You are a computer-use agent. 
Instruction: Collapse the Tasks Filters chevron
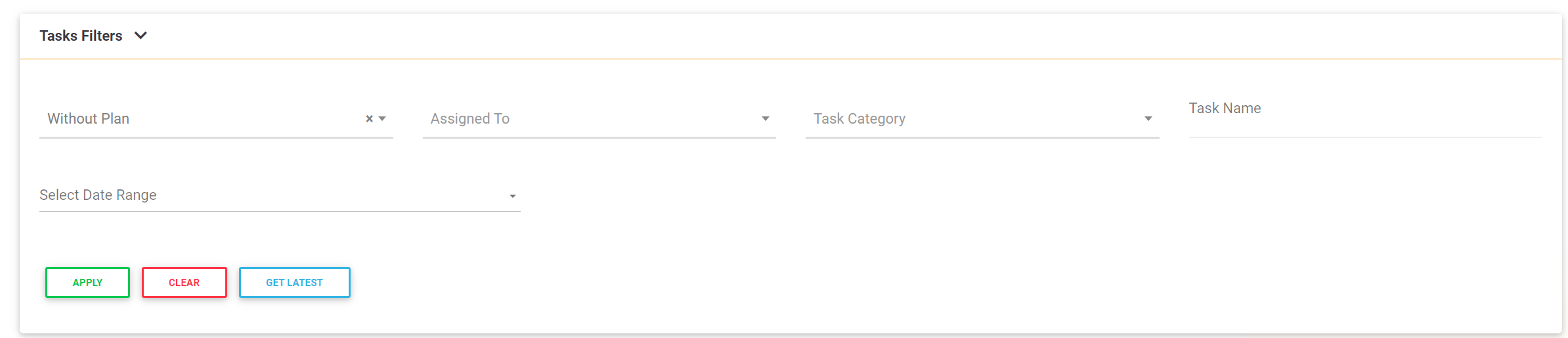(141, 36)
